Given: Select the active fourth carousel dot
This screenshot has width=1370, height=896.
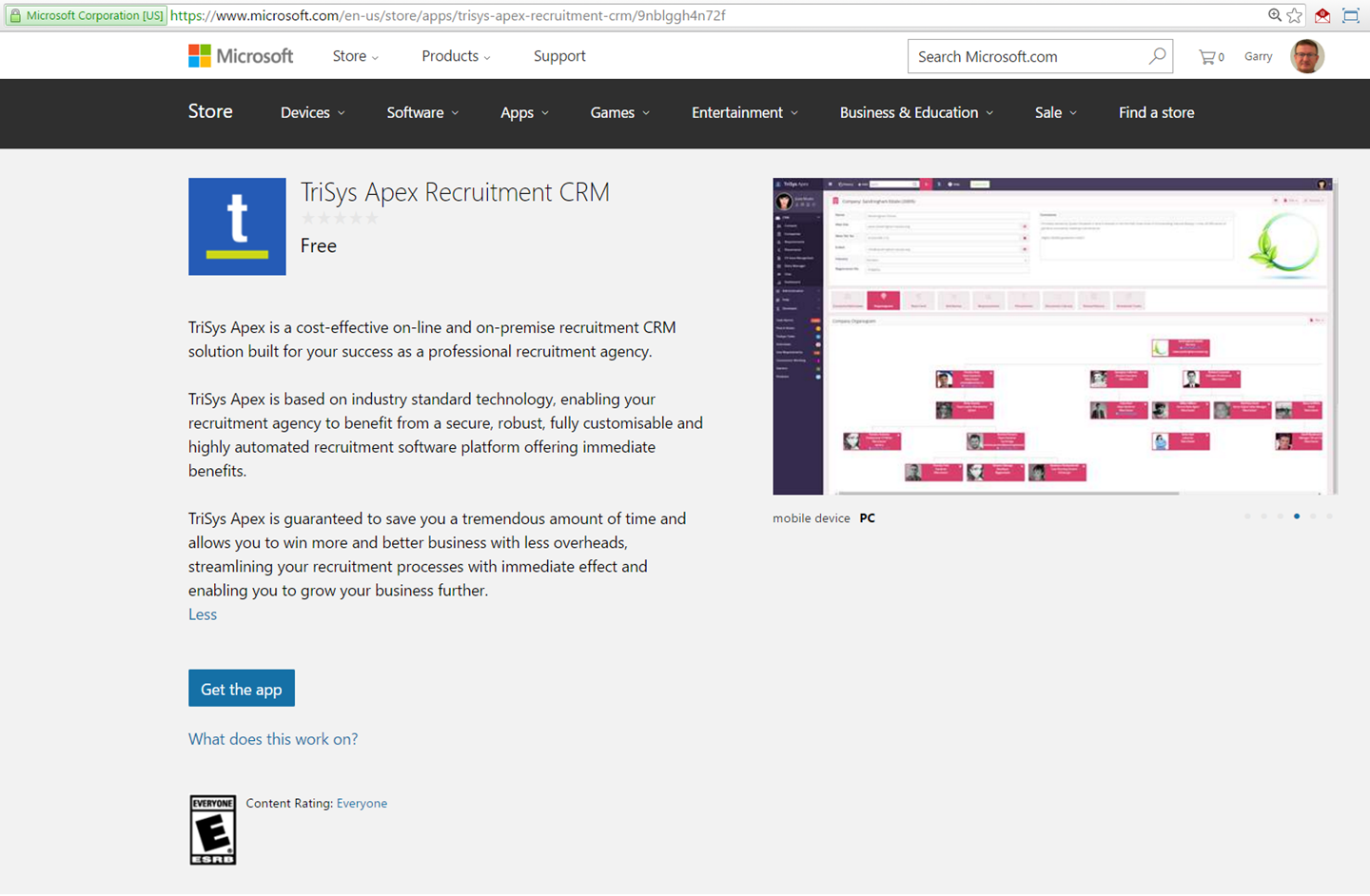Looking at the screenshot, I should (1297, 516).
